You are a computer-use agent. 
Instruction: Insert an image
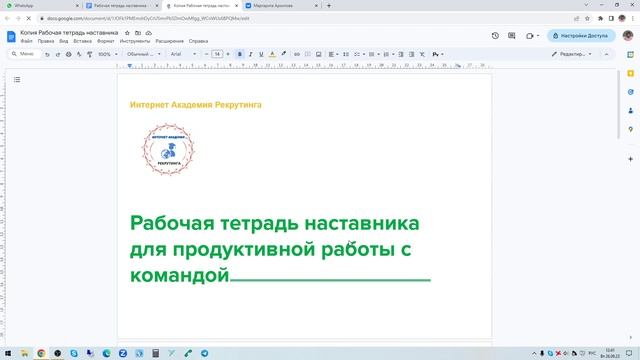pos(319,54)
